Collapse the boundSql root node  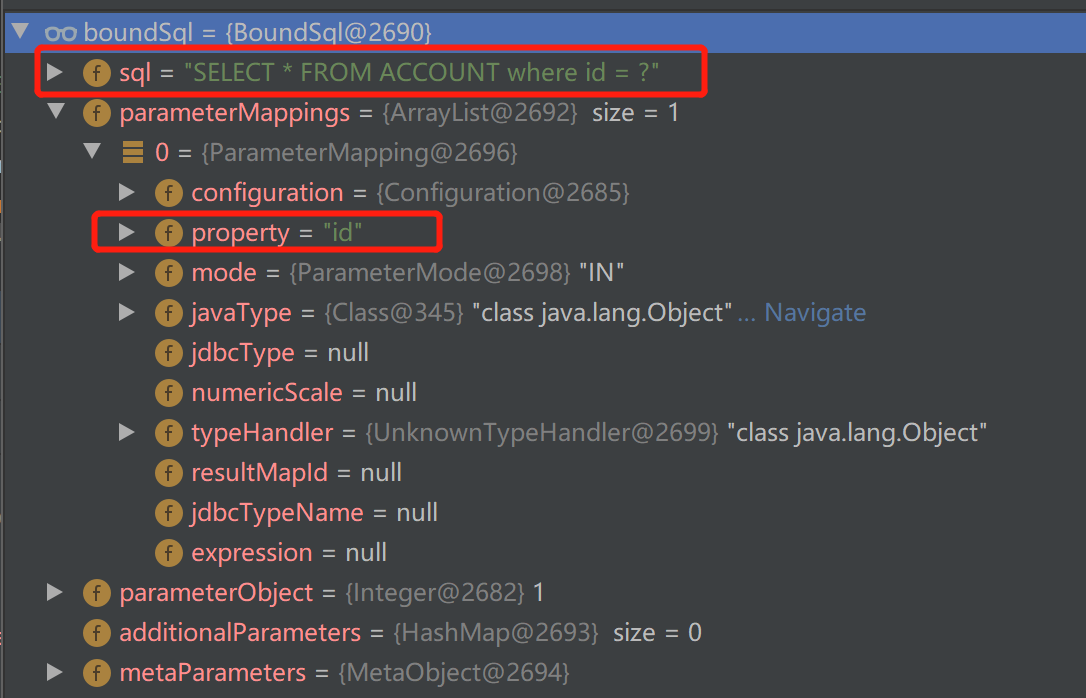coord(20,31)
